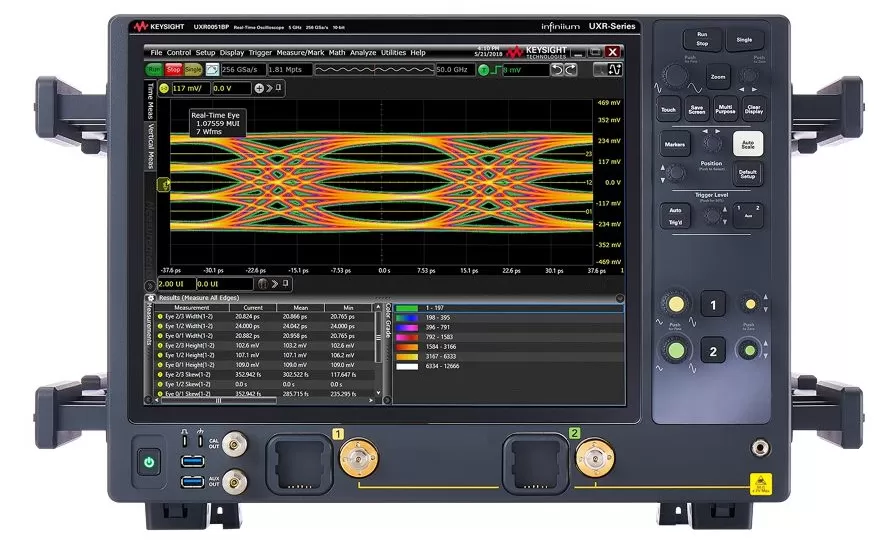895x544 pixels.
Task: Toggle the Markers front panel key
Action: click(x=675, y=144)
